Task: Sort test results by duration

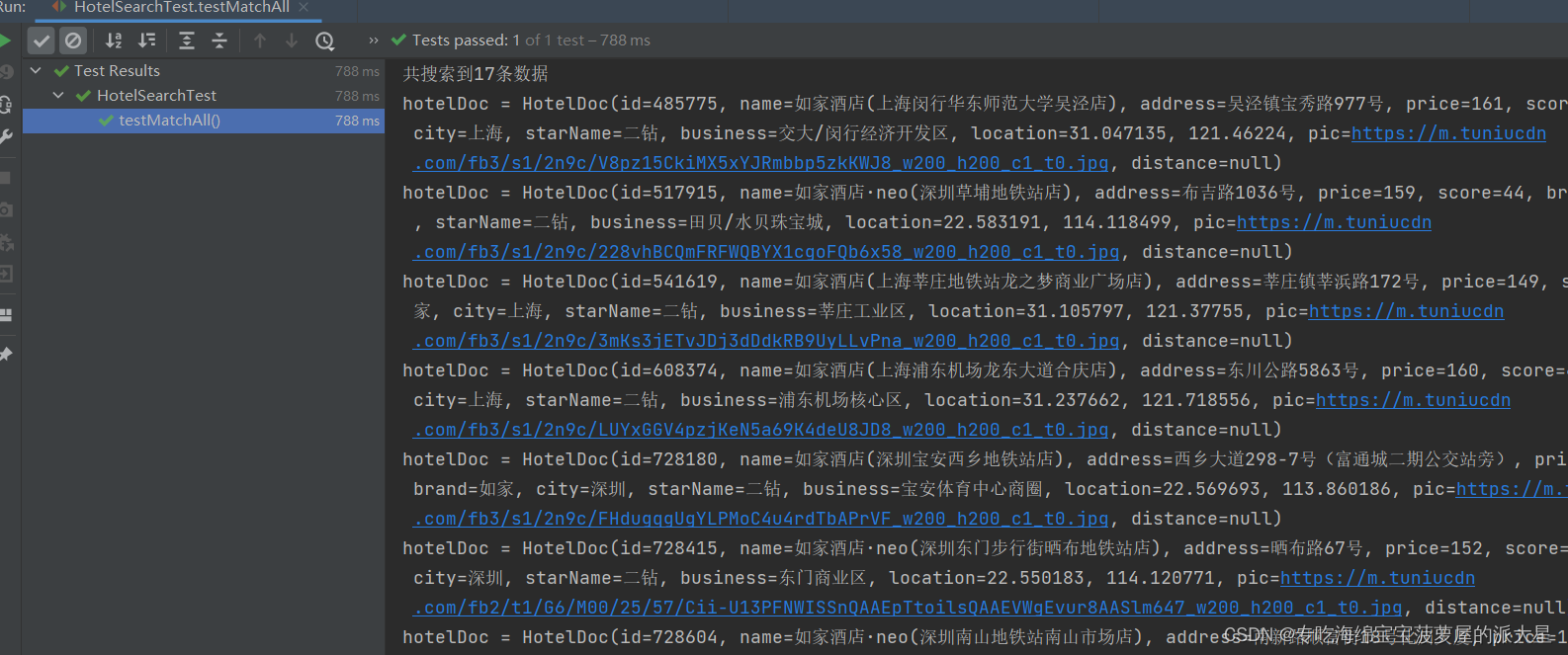Action: pyautogui.click(x=147, y=41)
